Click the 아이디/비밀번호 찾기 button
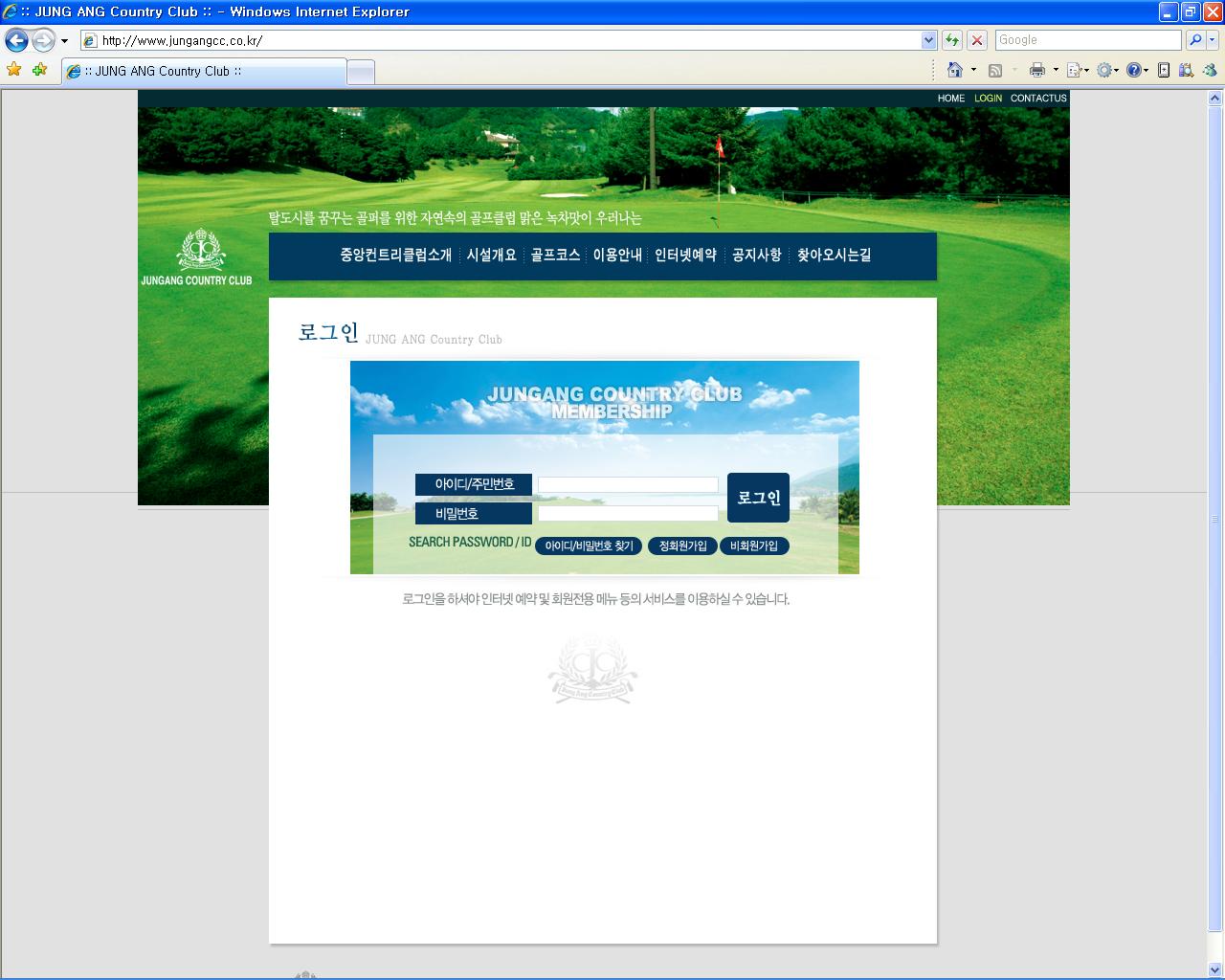 coord(589,546)
